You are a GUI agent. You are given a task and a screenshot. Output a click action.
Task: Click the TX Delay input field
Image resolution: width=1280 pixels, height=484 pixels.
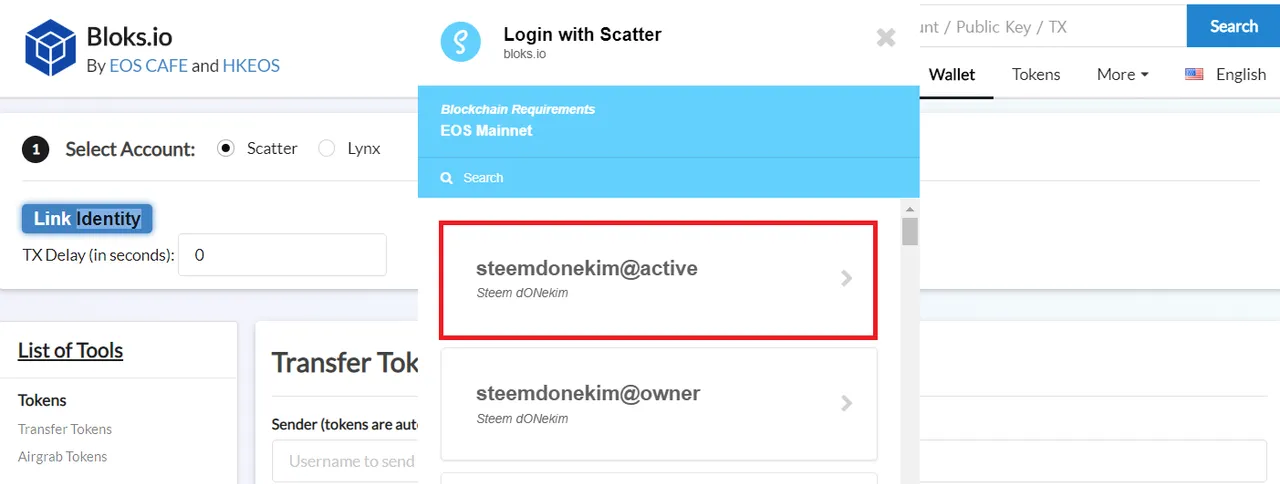[282, 255]
